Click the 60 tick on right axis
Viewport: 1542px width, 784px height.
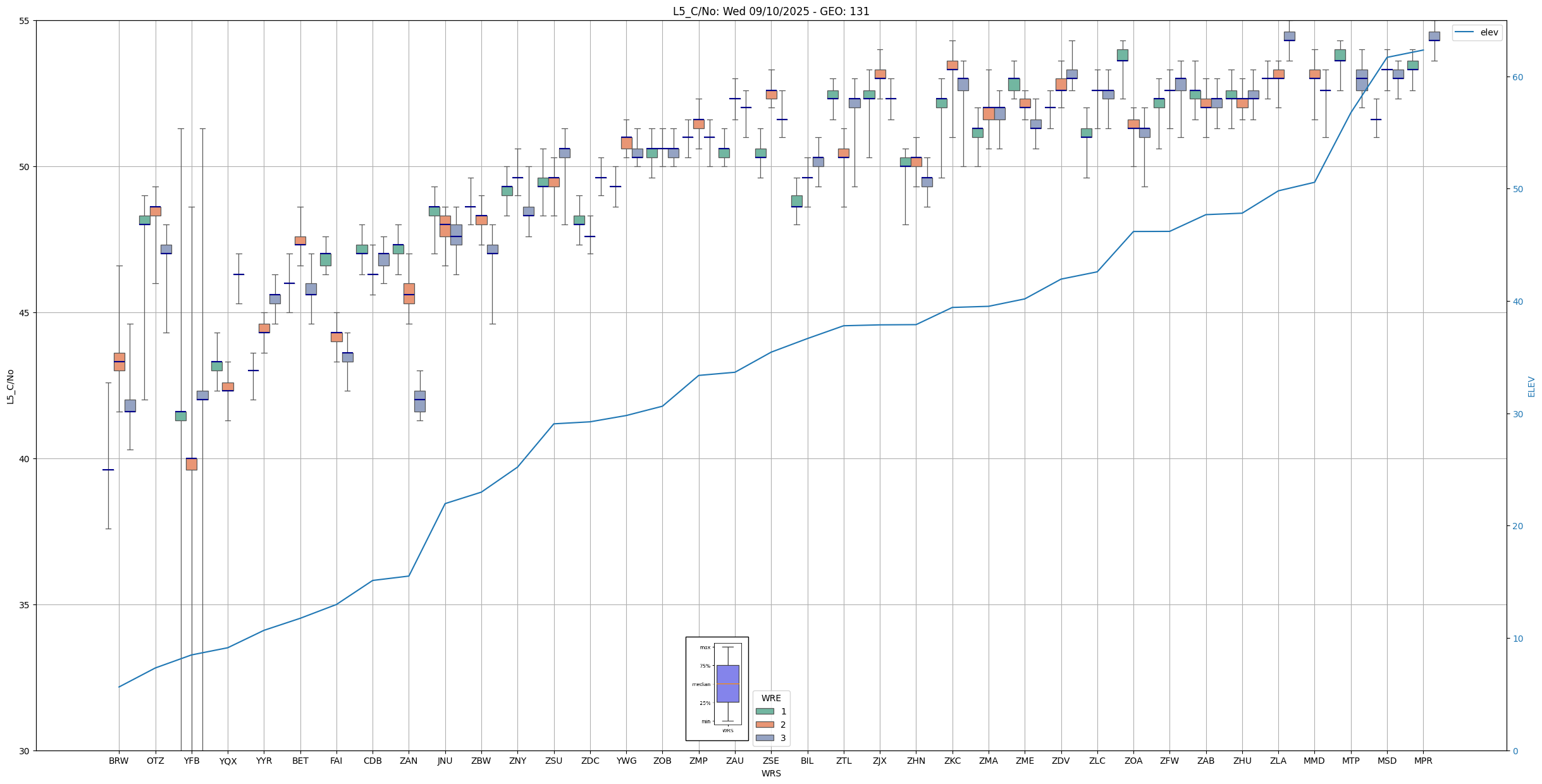pos(1517,77)
